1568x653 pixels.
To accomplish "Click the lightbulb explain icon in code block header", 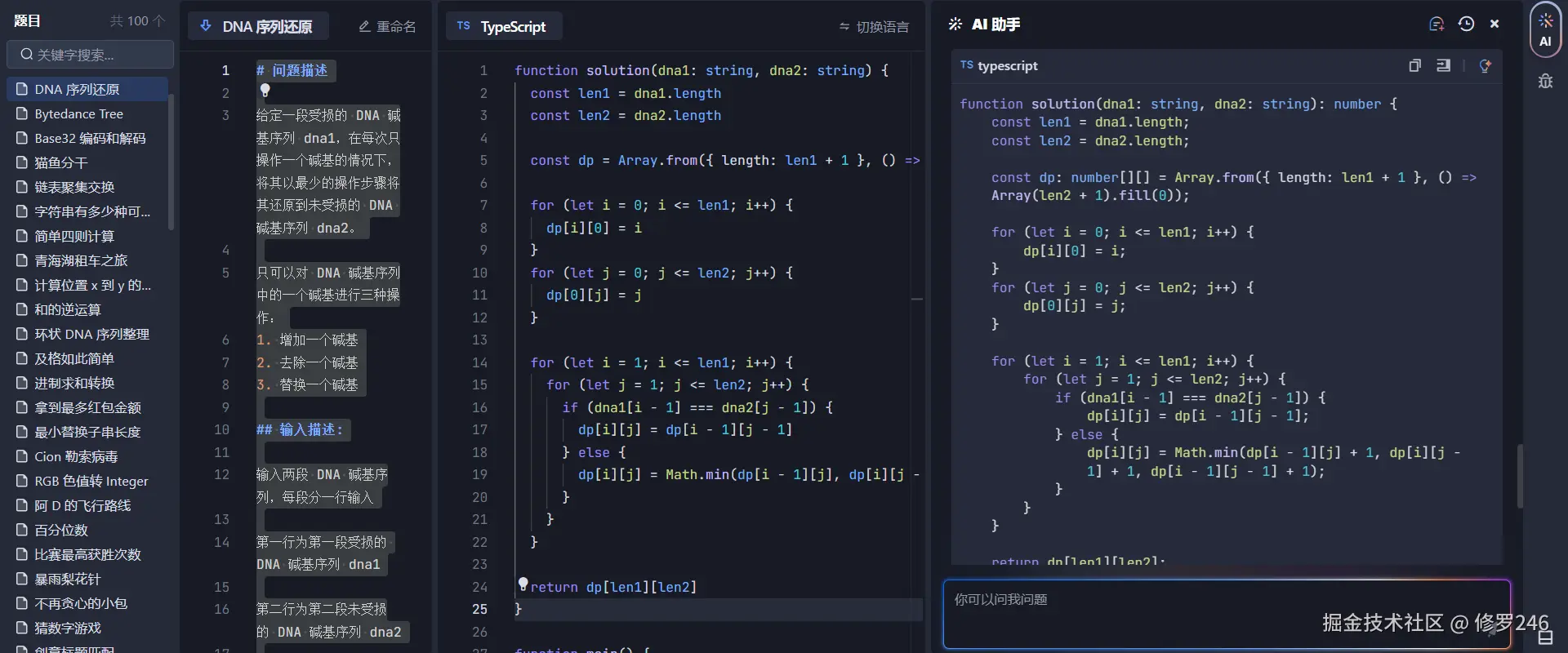I will [x=1485, y=65].
